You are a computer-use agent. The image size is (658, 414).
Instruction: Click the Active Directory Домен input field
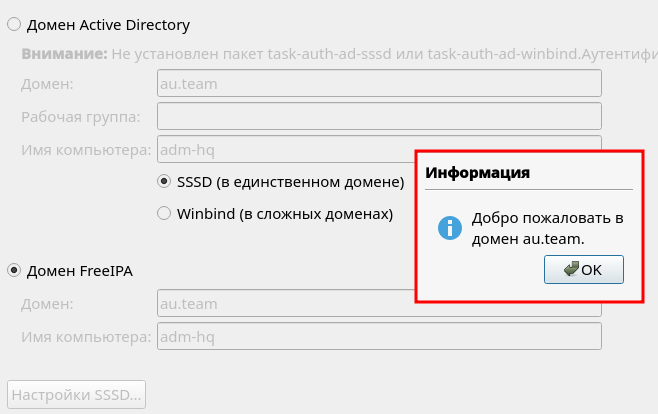pos(379,84)
